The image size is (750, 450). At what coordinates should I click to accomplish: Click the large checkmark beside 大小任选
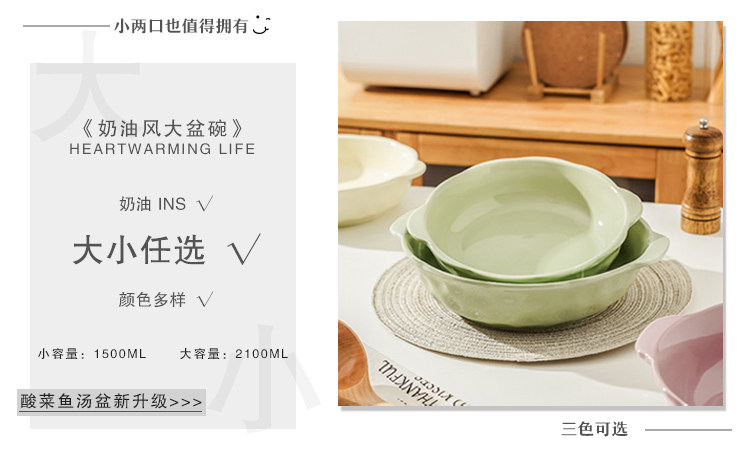click(x=244, y=249)
